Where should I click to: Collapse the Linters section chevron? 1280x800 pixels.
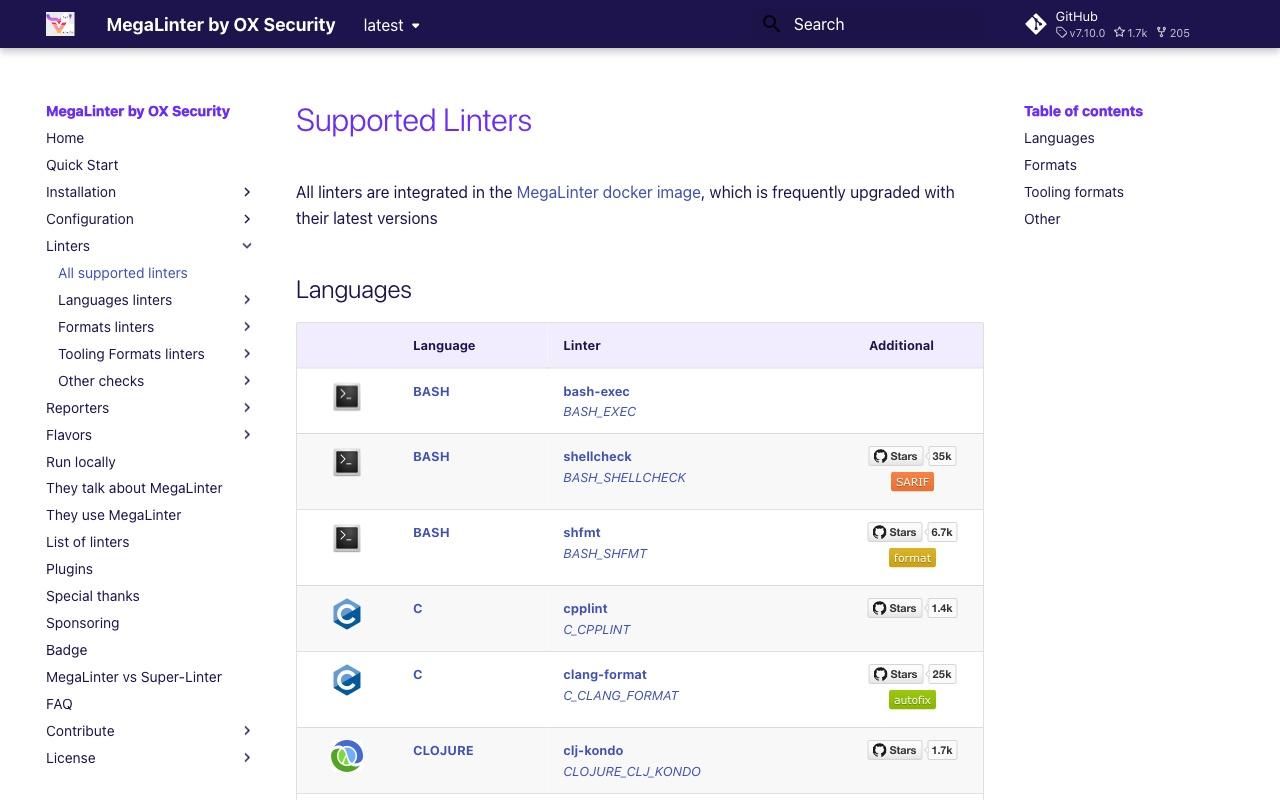coord(247,246)
